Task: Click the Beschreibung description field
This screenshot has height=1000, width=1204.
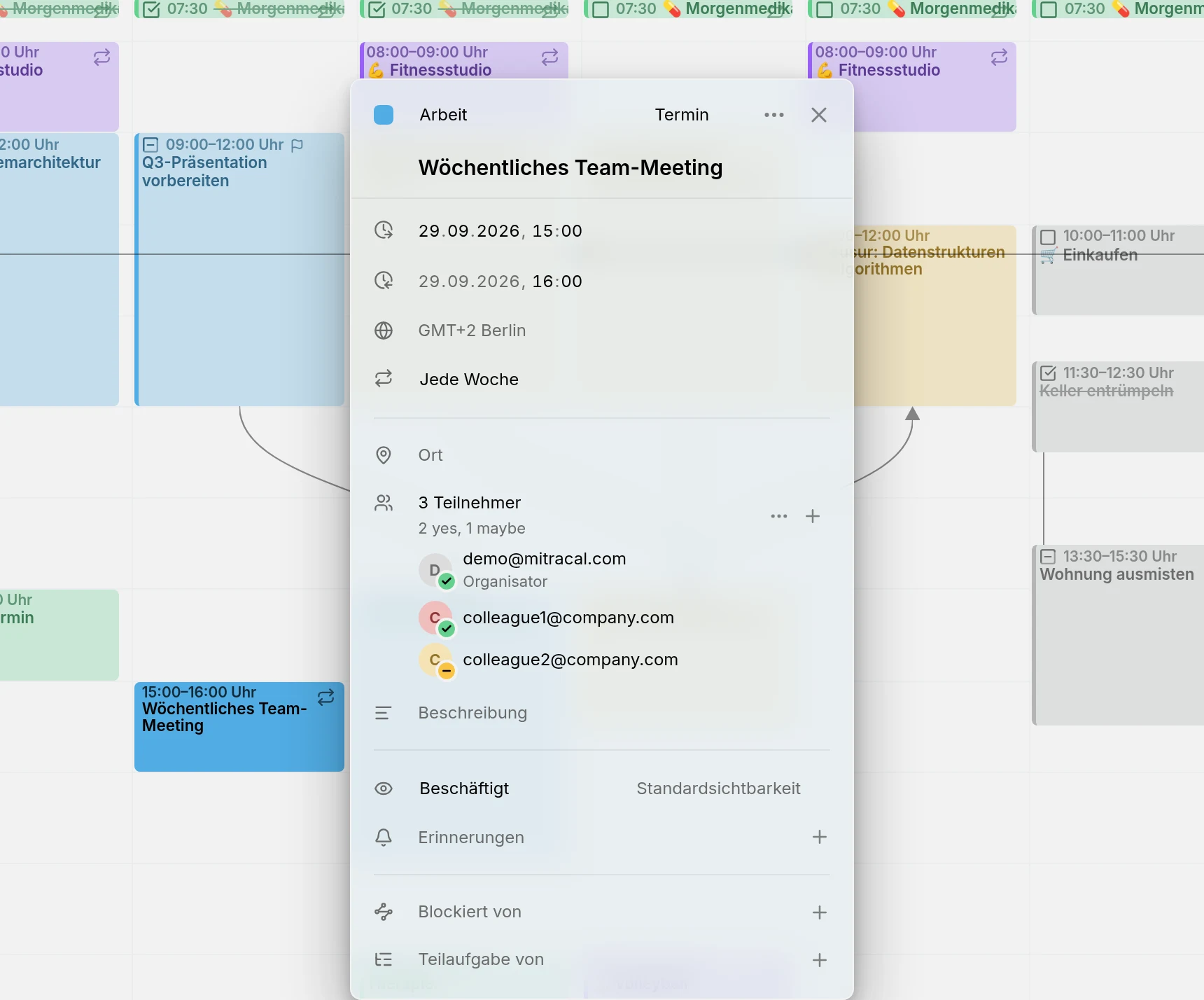Action: click(472, 713)
